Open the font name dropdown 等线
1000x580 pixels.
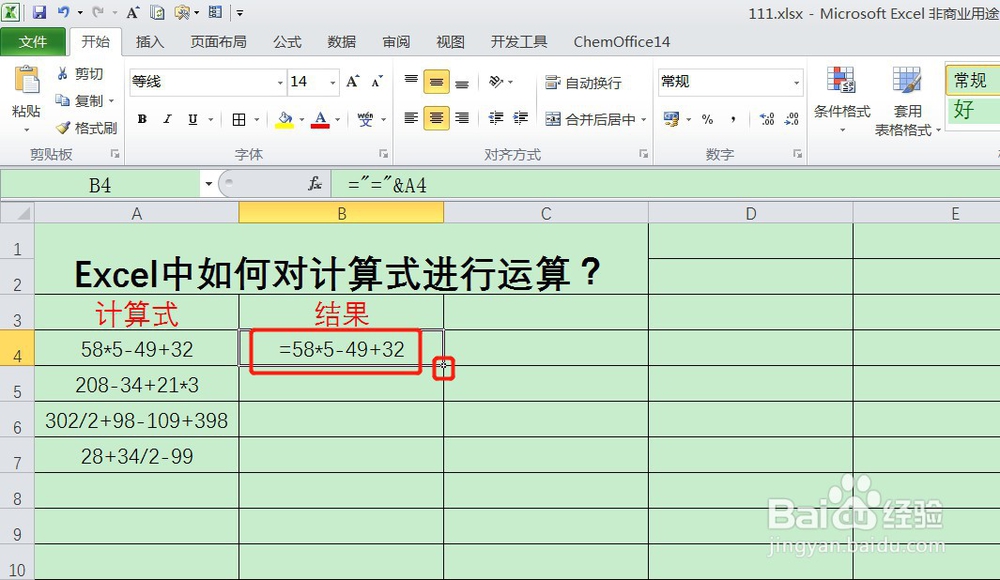pyautogui.click(x=280, y=82)
